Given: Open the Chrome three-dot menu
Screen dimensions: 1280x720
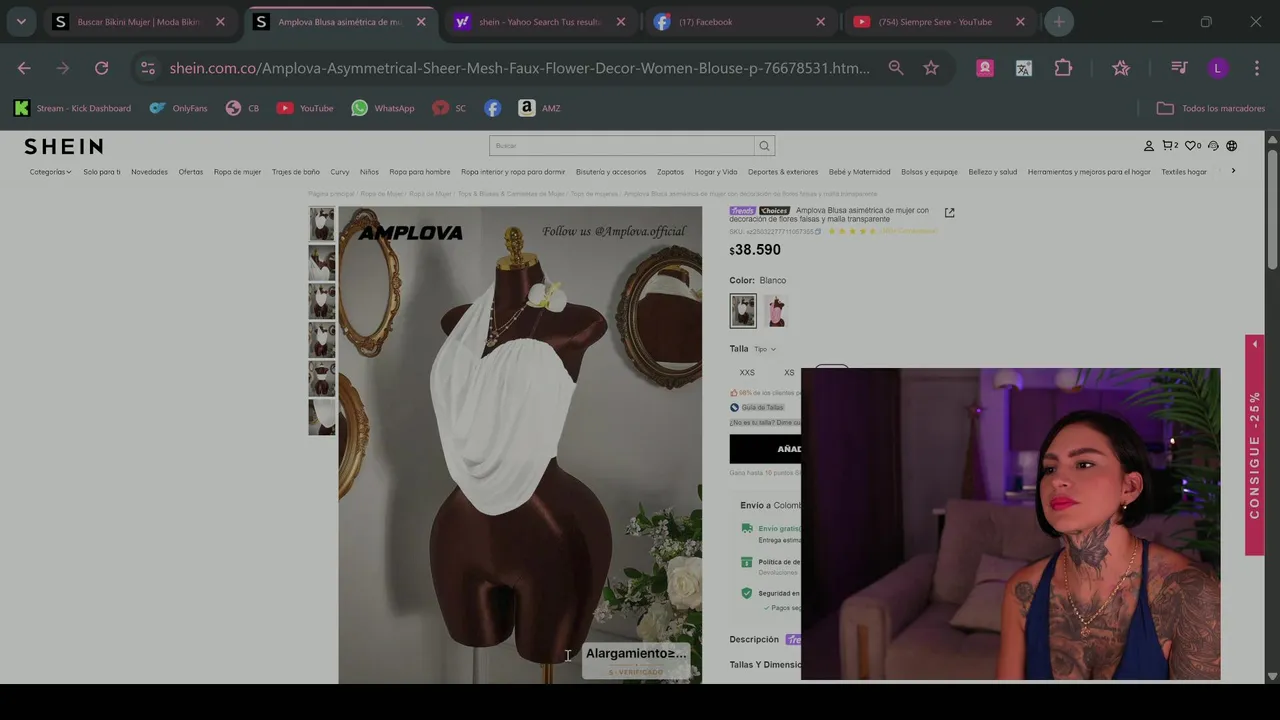Looking at the screenshot, I should click(x=1256, y=68).
